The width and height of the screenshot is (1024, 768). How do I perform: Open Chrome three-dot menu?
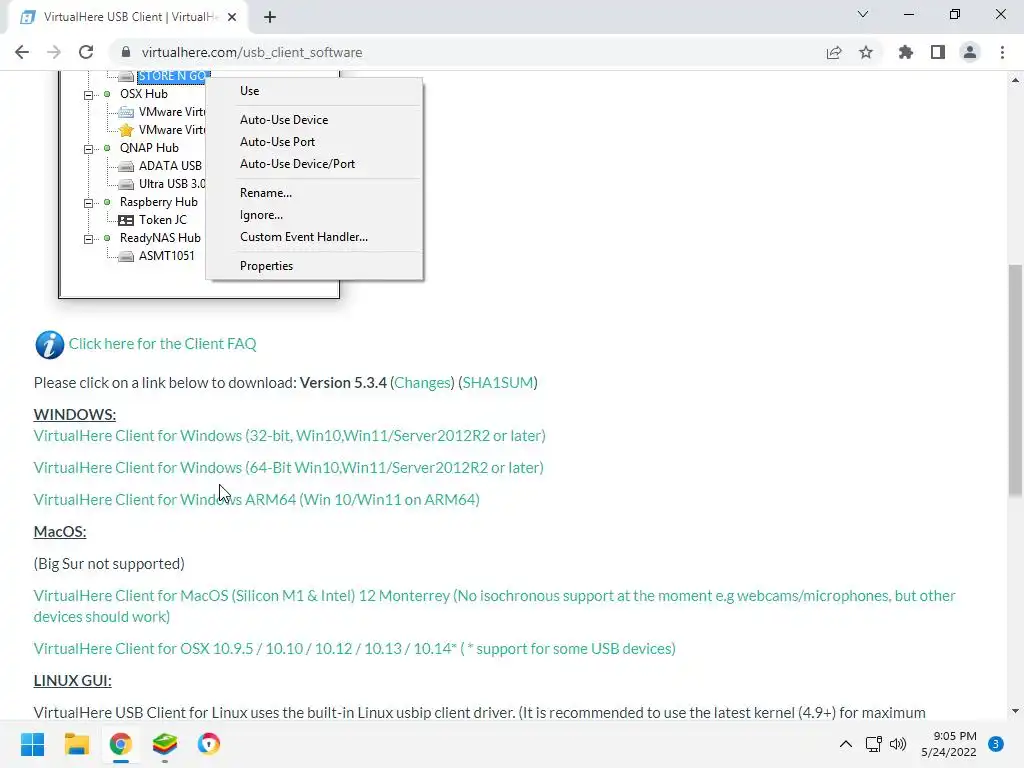tap(1002, 52)
